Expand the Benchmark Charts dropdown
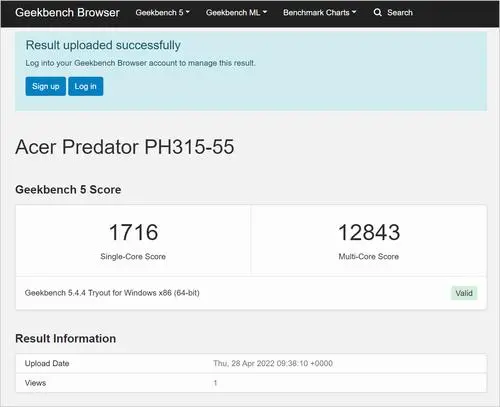 point(320,13)
